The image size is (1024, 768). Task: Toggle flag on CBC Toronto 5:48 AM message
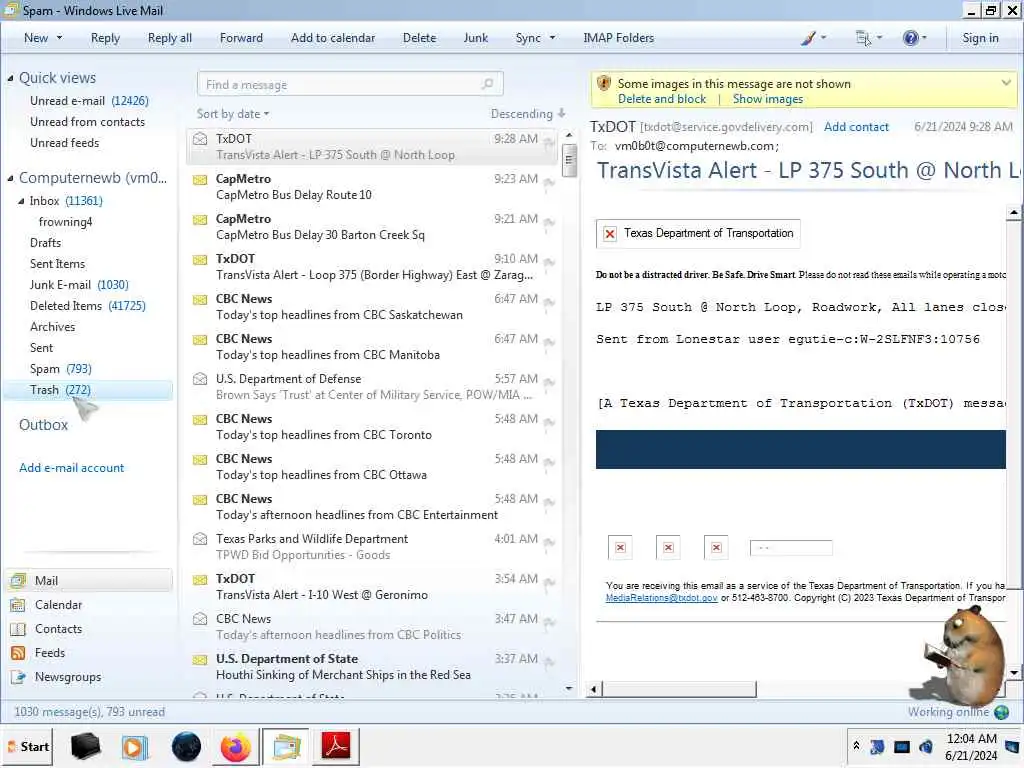(549, 423)
